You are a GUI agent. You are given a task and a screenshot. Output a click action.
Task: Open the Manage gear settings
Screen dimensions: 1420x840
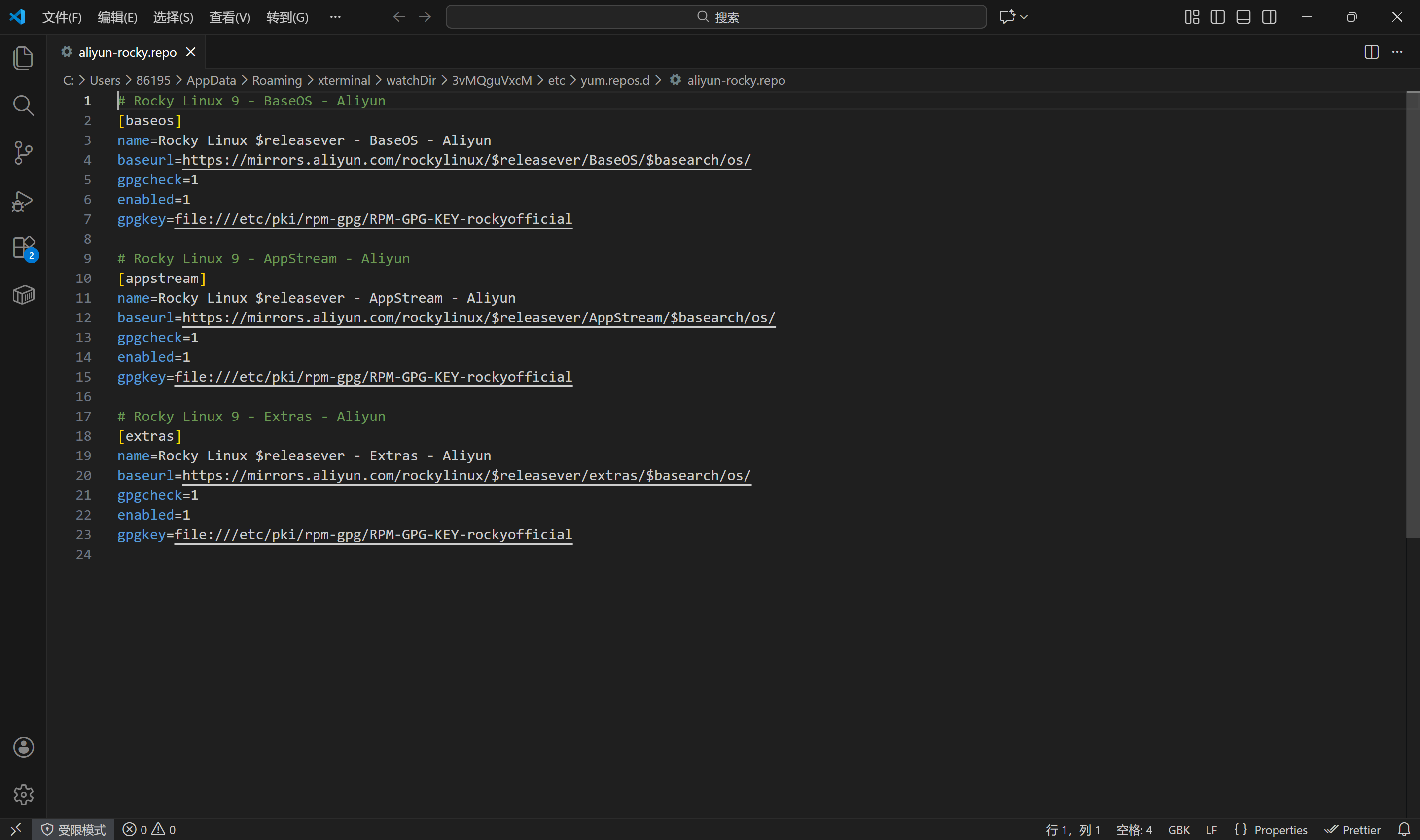(x=23, y=794)
